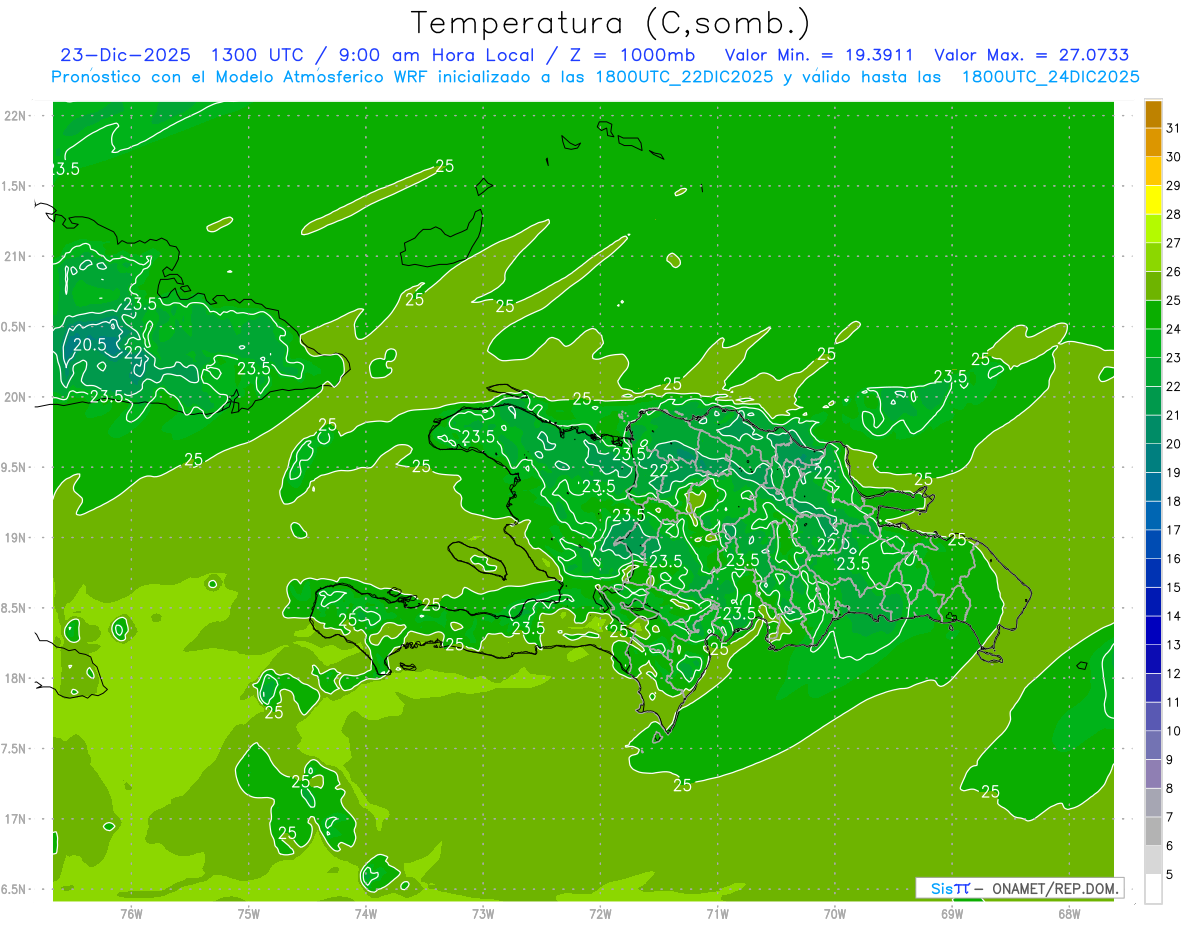Click colorbar legend value "27"

pyautogui.click(x=1174, y=243)
